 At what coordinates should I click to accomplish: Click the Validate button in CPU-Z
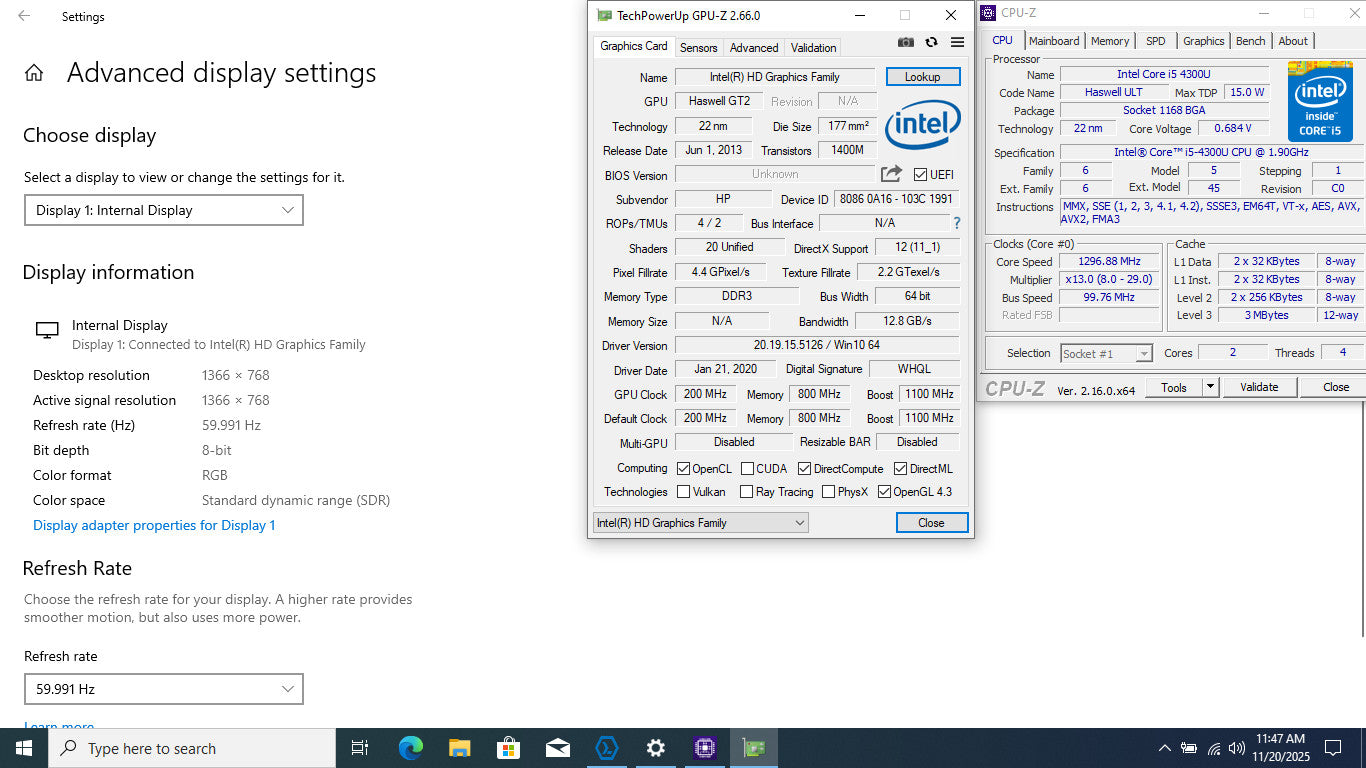tap(1258, 387)
